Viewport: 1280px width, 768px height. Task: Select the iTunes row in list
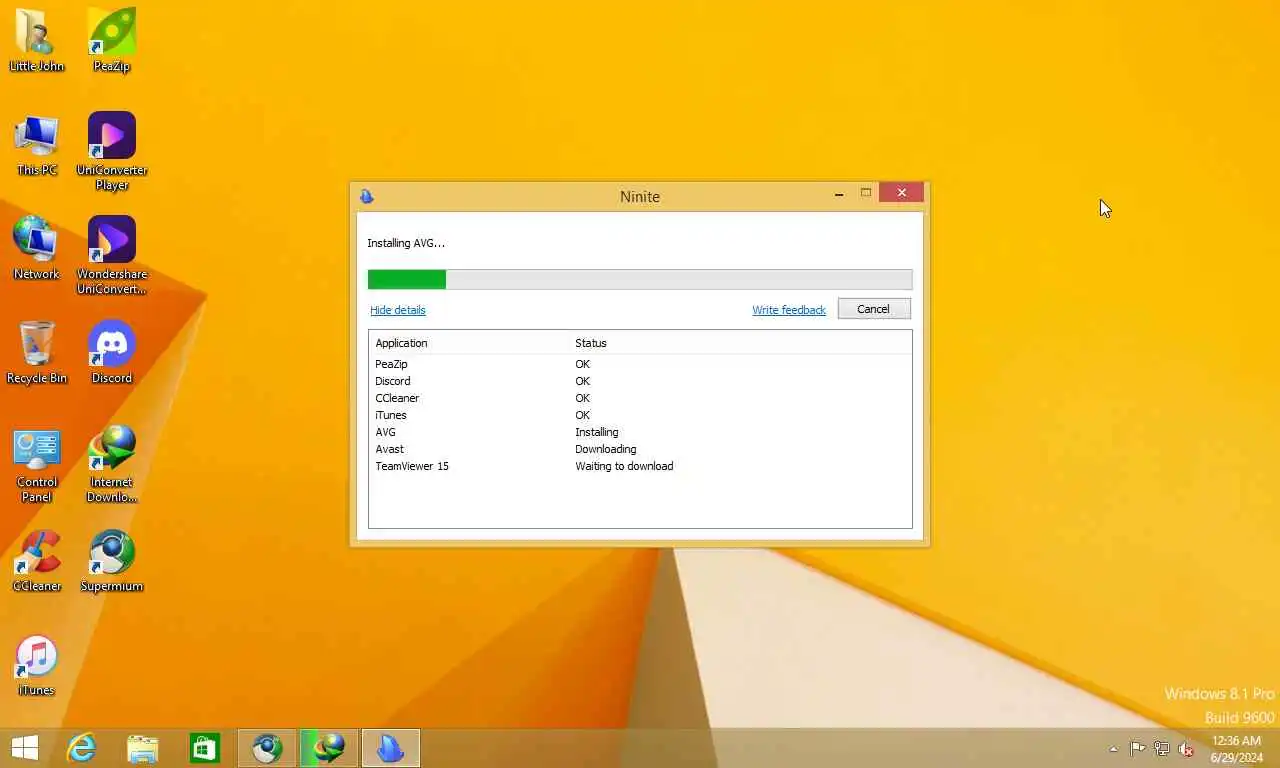pos(640,415)
